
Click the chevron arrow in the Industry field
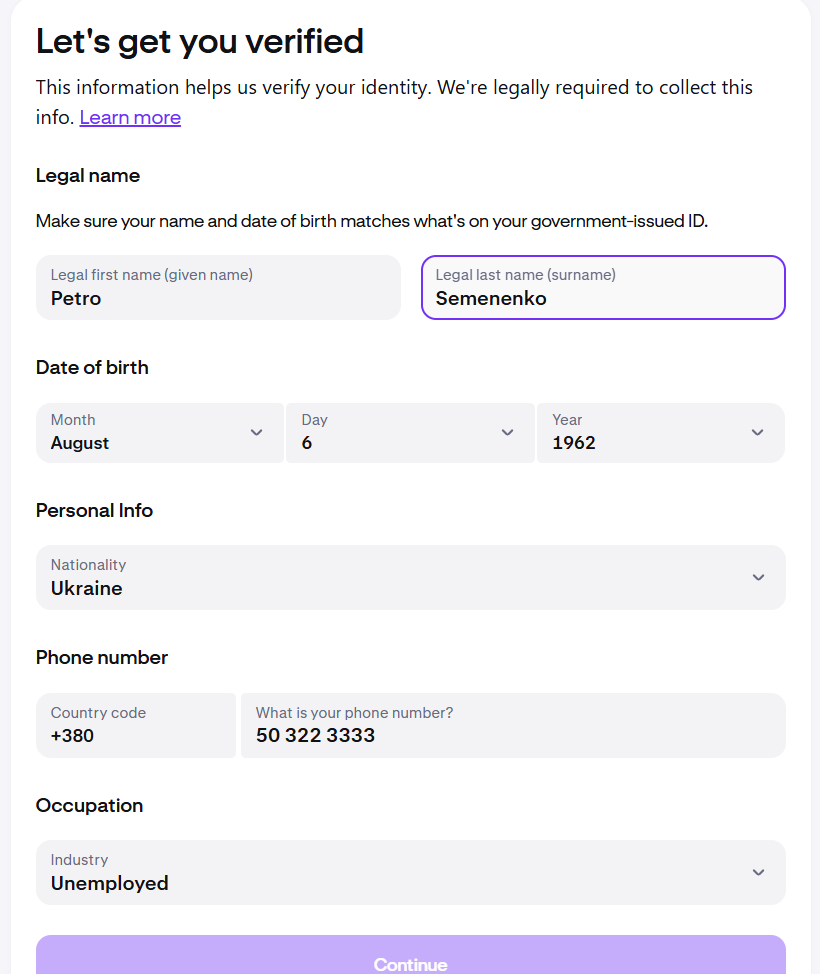point(758,872)
